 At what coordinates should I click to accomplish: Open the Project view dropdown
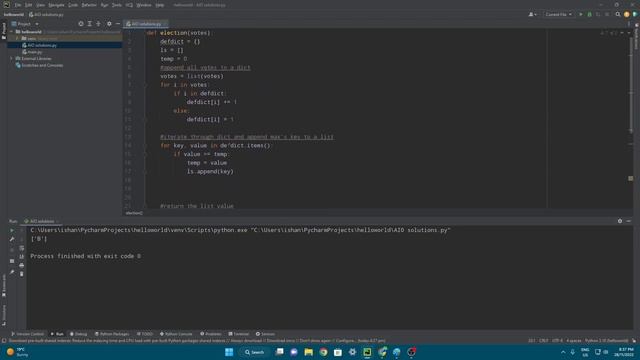(25, 24)
